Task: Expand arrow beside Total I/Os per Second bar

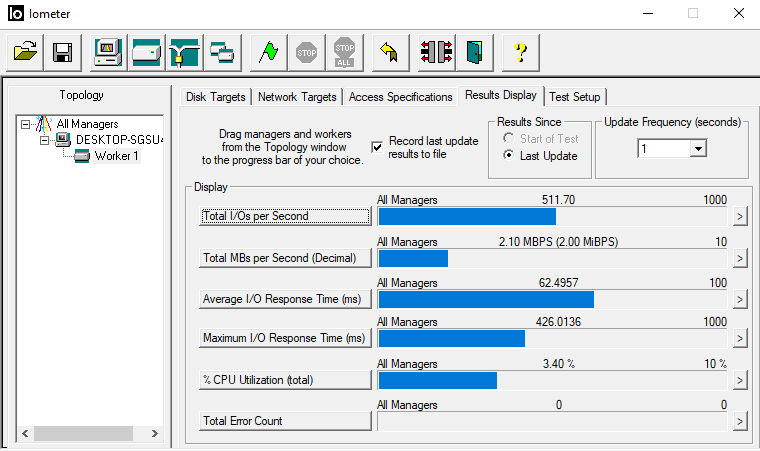Action: (x=740, y=216)
